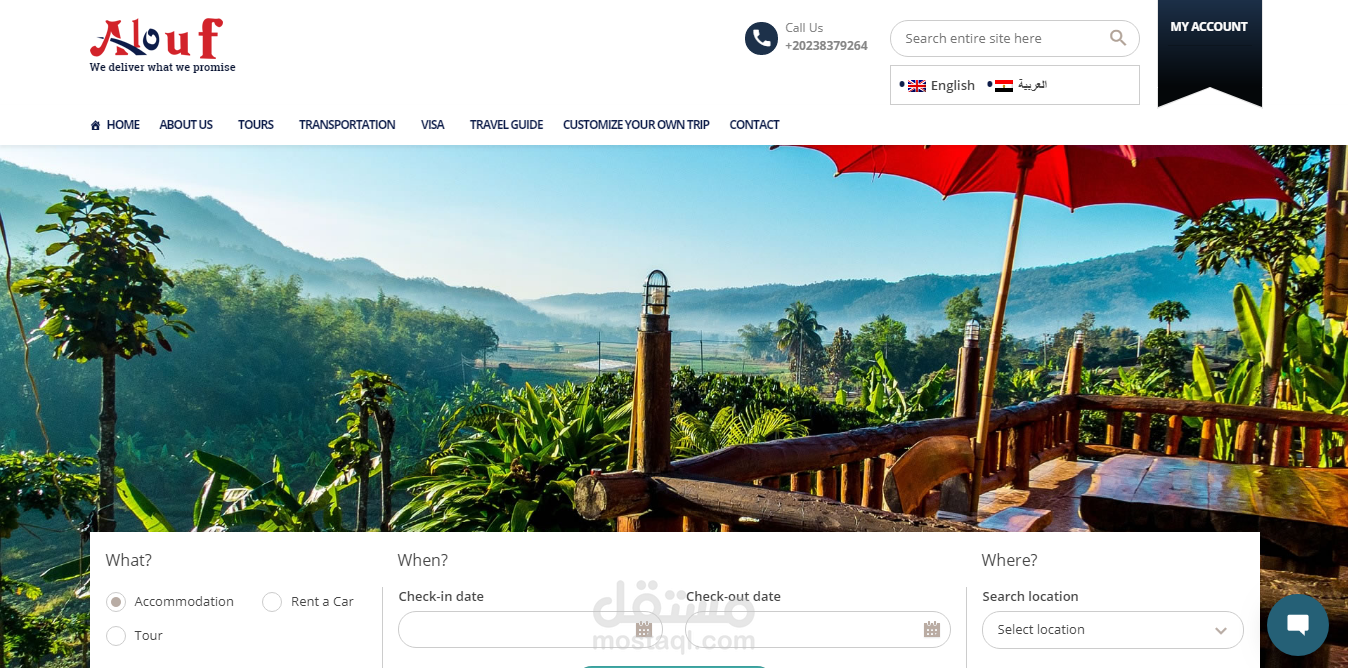
Task: Open the TOURS menu
Action: click(256, 125)
